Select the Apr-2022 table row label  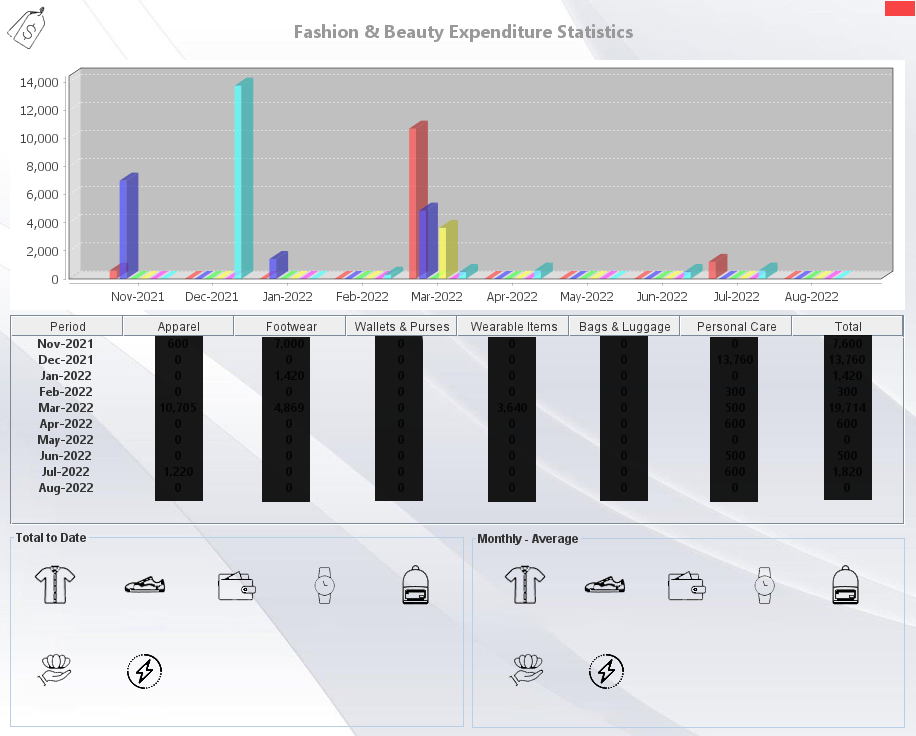click(65, 423)
